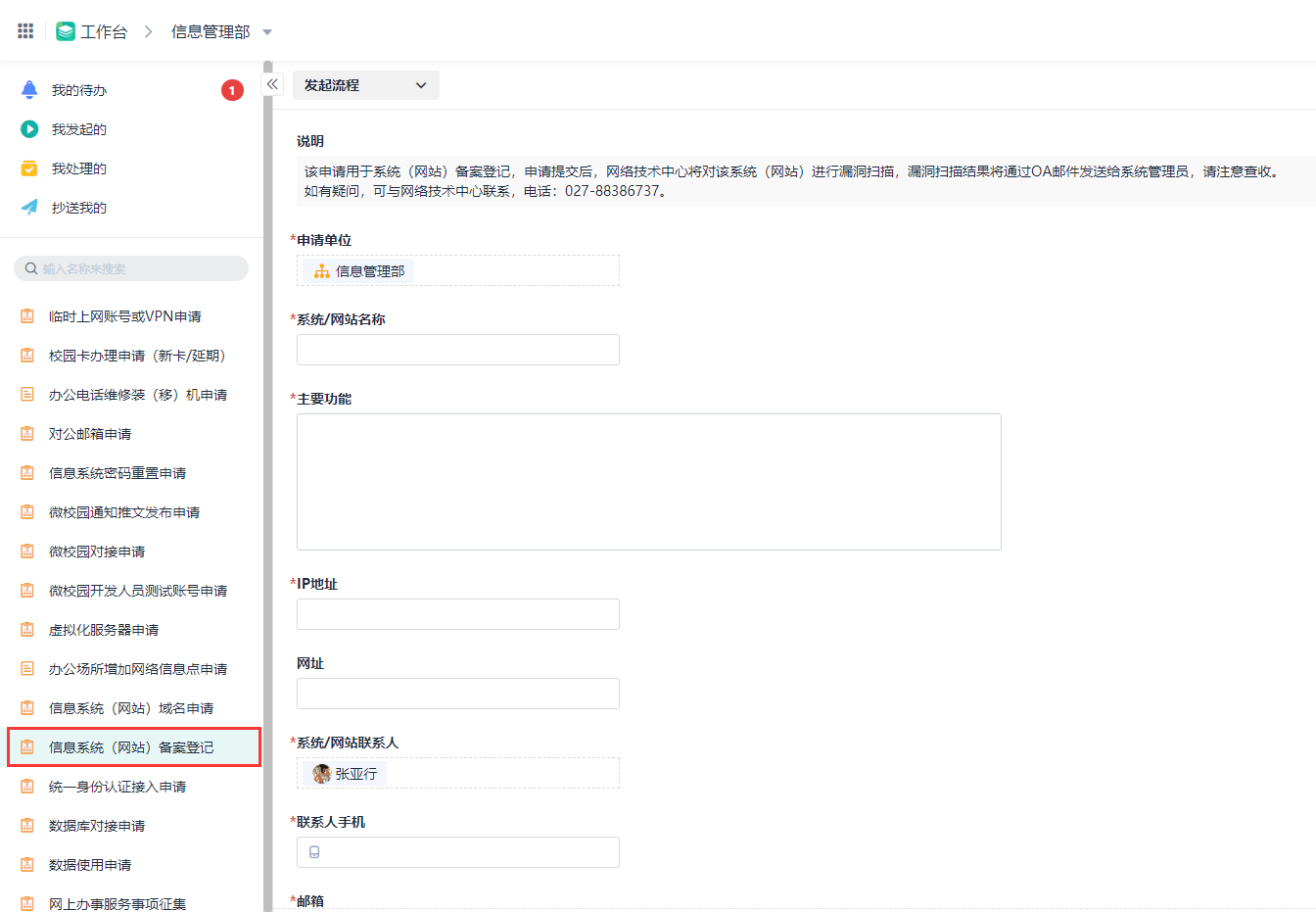Expand the 信息管理部 department dropdown arrow
This screenshot has height=912, width=1316.
tap(267, 32)
